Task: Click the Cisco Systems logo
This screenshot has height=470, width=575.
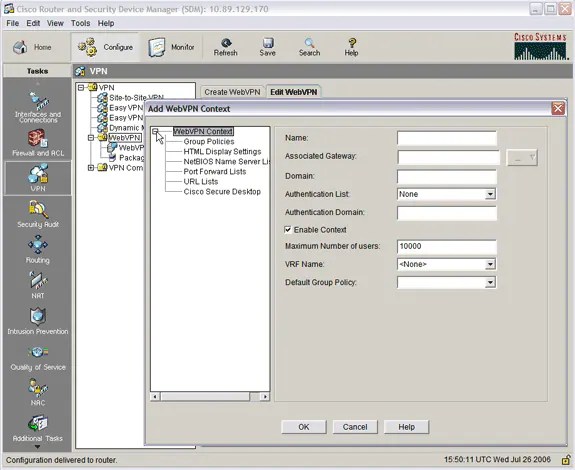Action: click(541, 47)
